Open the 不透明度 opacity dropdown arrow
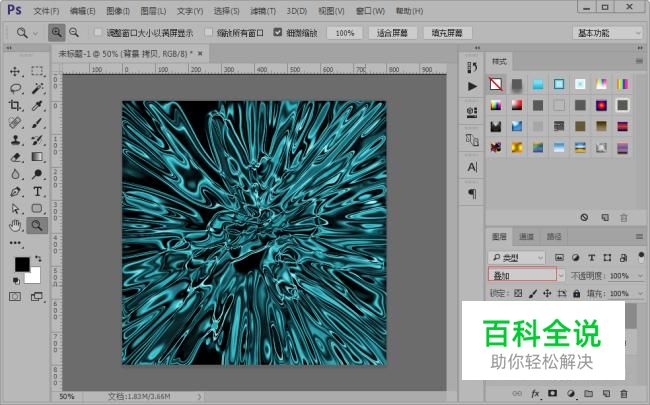The image size is (650, 405). pos(640,276)
